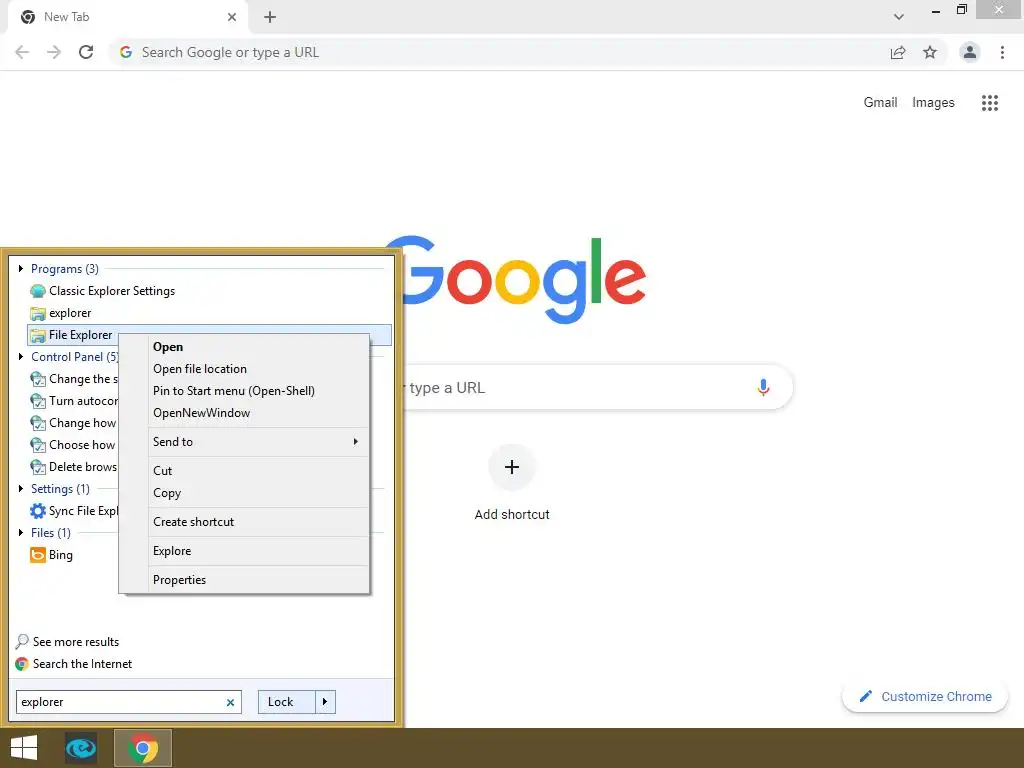This screenshot has width=1024, height=768.
Task: Click the Start menu explorer search field
Action: point(129,702)
